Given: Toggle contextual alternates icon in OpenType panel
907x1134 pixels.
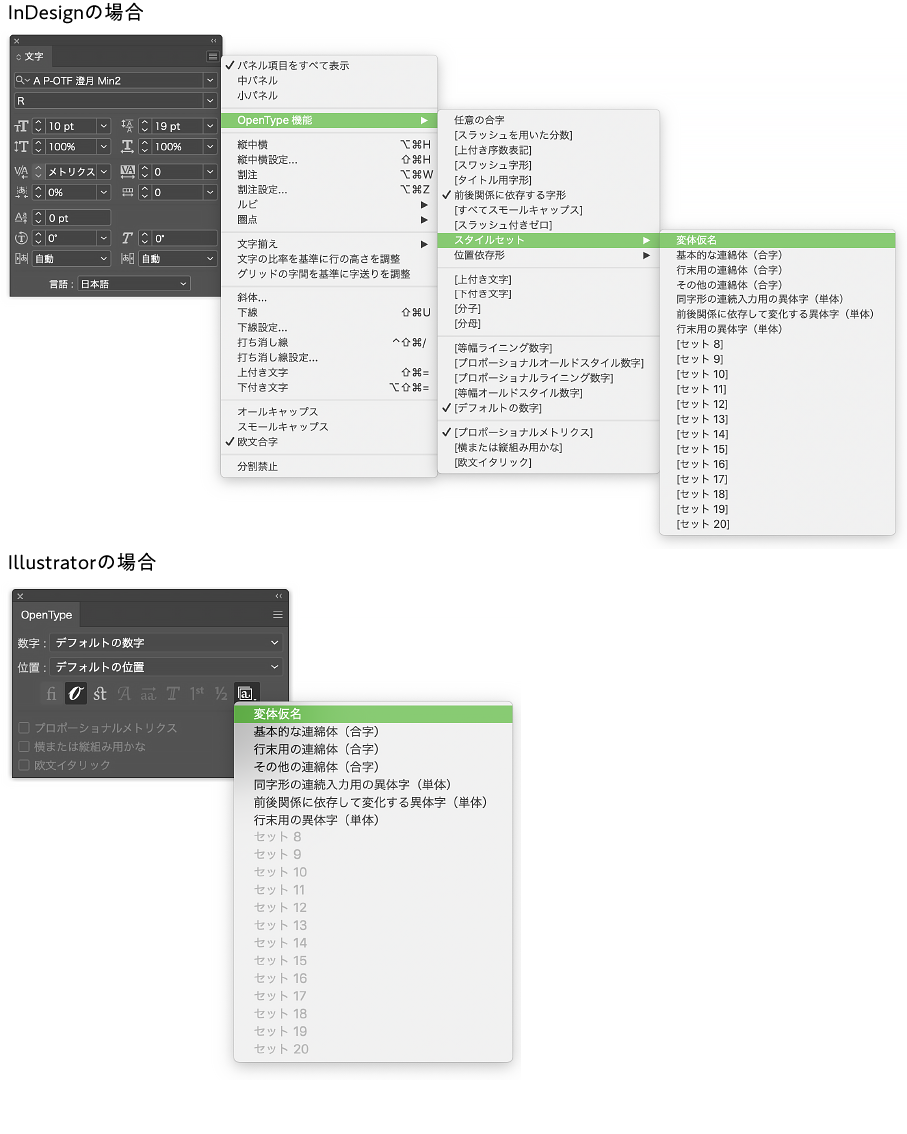Looking at the screenshot, I should (x=75, y=694).
